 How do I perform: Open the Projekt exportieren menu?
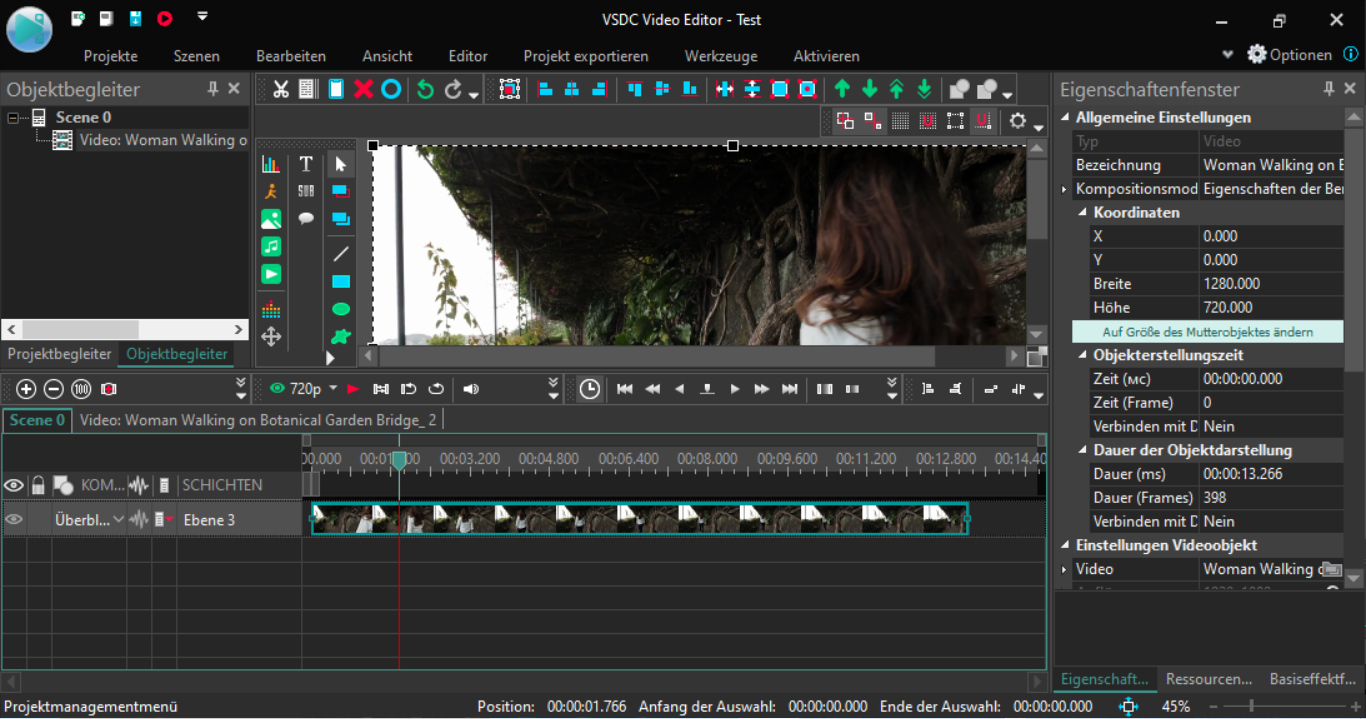point(586,56)
